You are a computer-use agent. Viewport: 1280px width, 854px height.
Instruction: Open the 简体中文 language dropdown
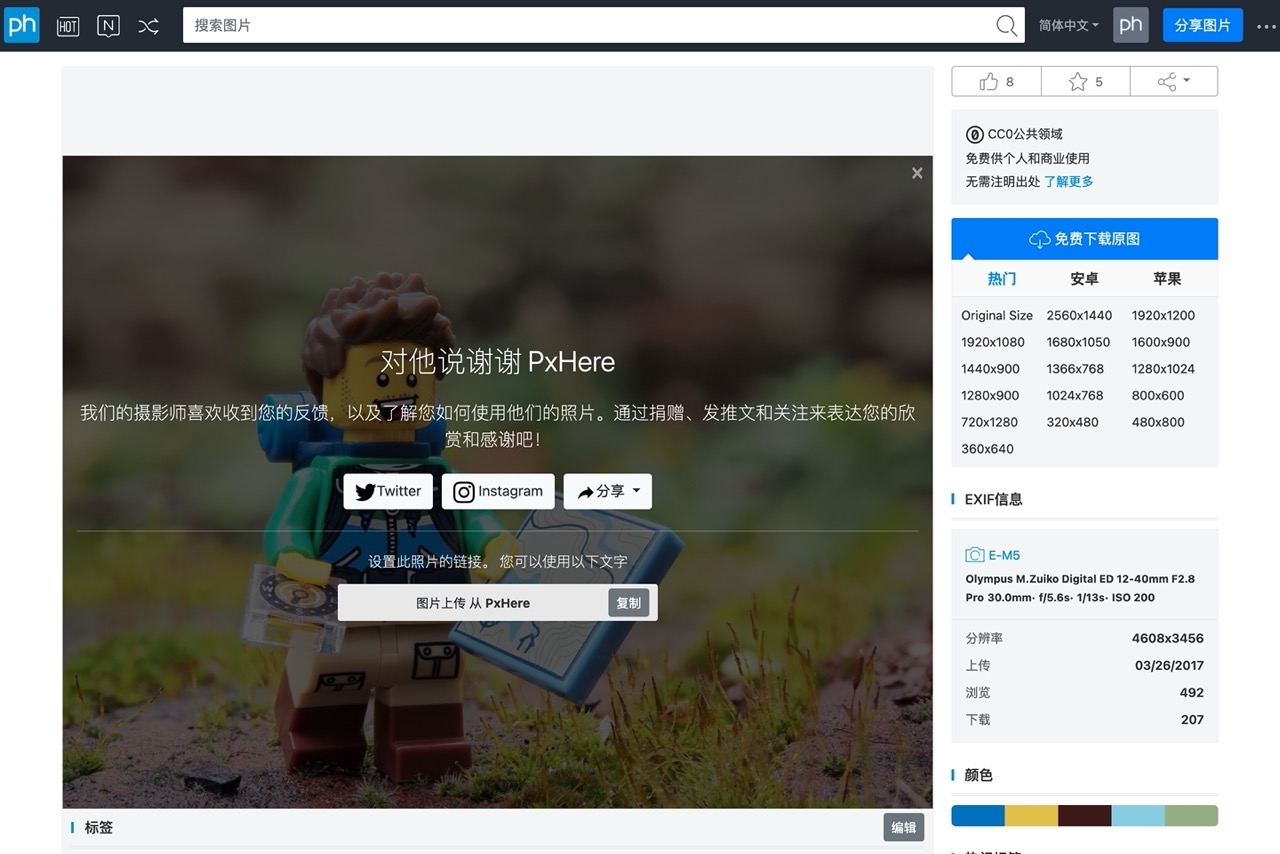1068,25
